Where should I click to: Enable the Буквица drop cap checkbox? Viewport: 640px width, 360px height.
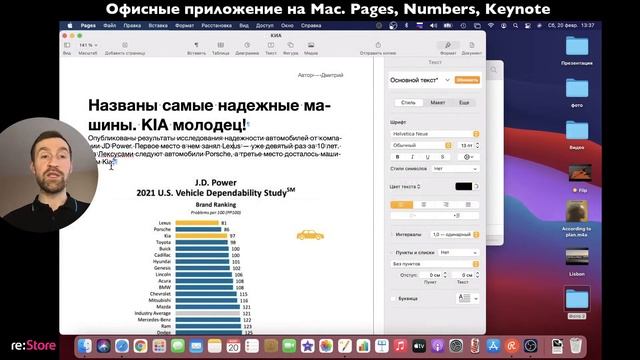click(393, 299)
